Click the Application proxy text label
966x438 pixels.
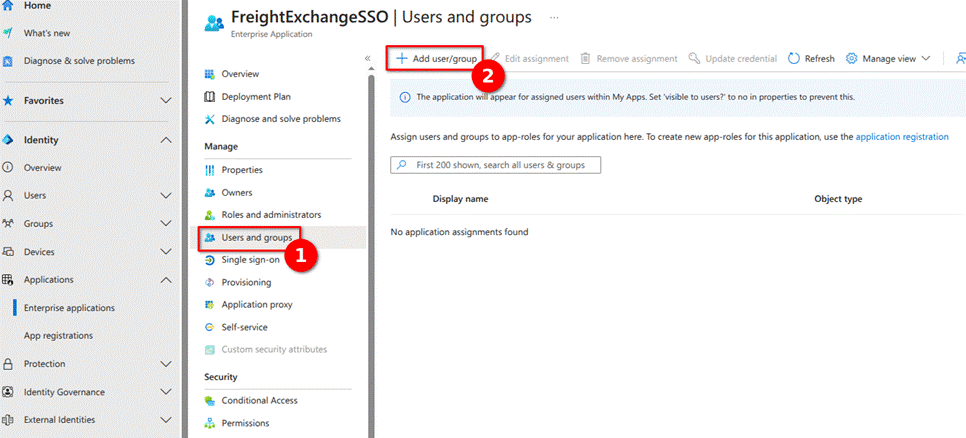257,304
